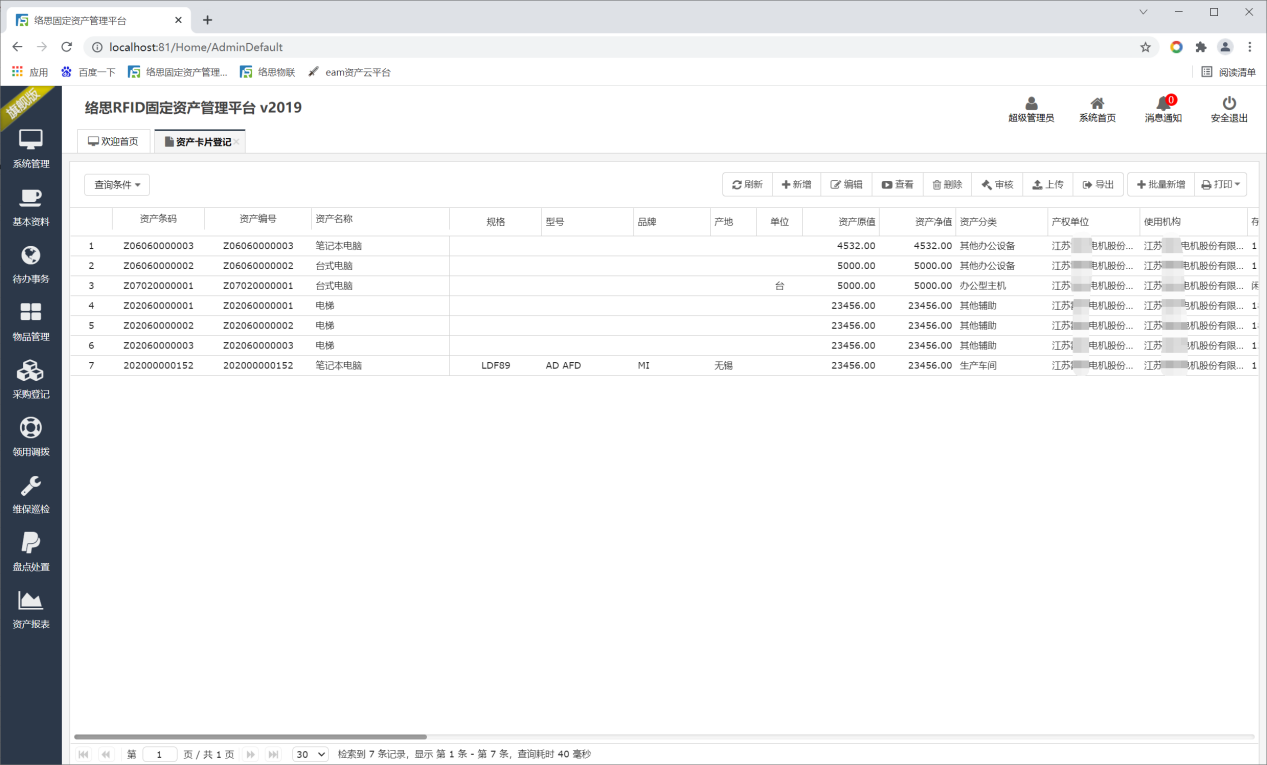Select row with barcode Z02060000001

click(x=665, y=306)
